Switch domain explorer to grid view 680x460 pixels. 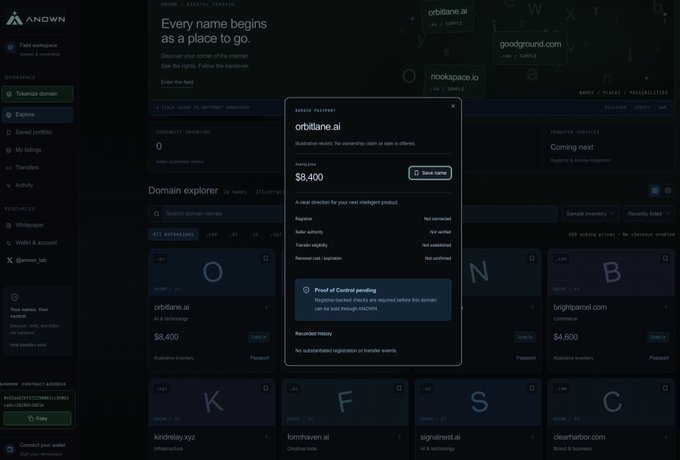click(655, 190)
